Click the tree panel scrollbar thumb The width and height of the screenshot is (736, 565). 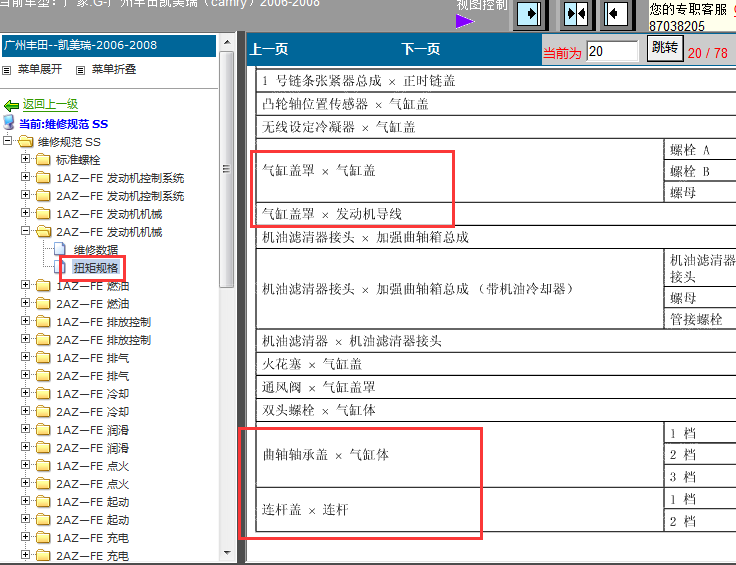227,169
